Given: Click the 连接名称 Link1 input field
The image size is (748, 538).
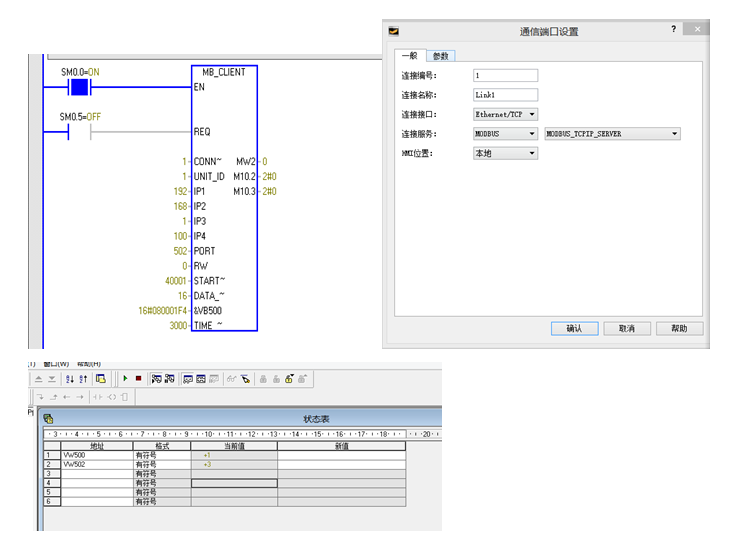Looking at the screenshot, I should (x=505, y=95).
